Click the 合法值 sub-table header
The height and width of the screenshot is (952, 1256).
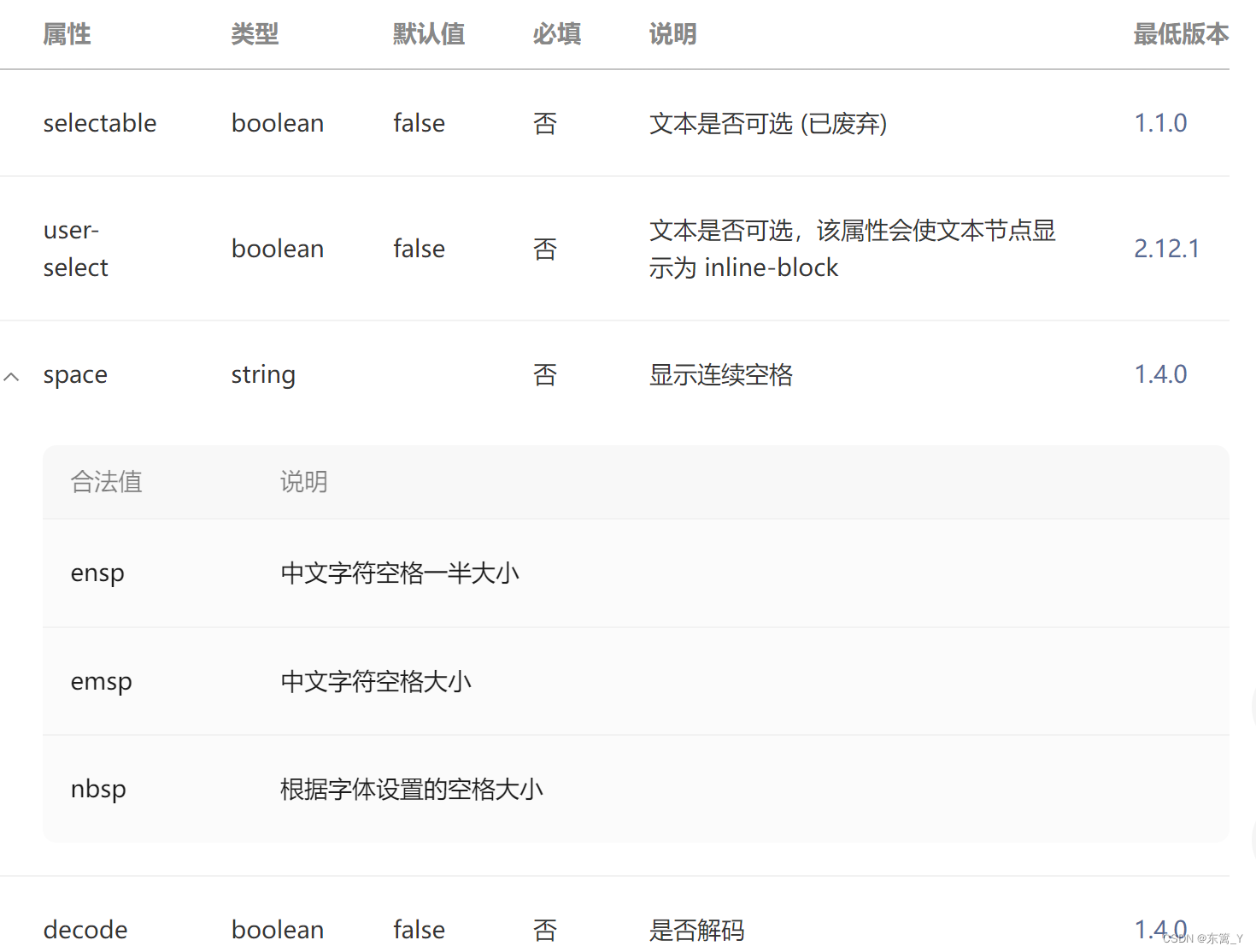[106, 482]
